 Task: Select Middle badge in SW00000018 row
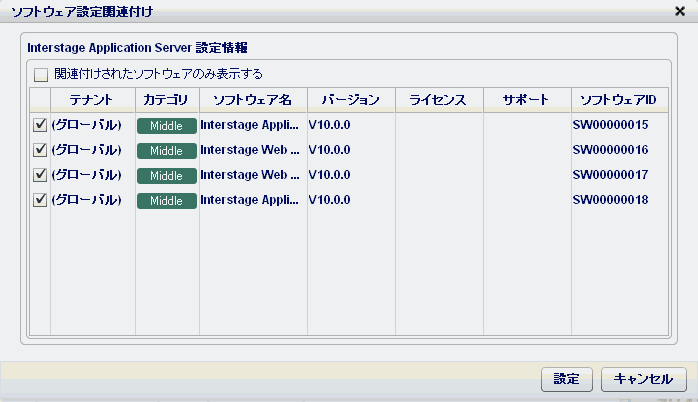[x=166, y=201]
